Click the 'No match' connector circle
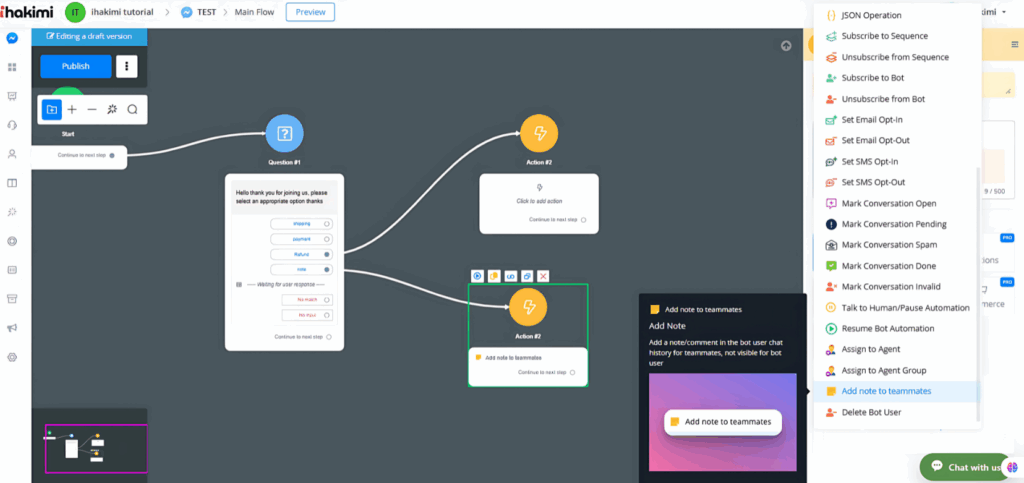 (x=327, y=300)
